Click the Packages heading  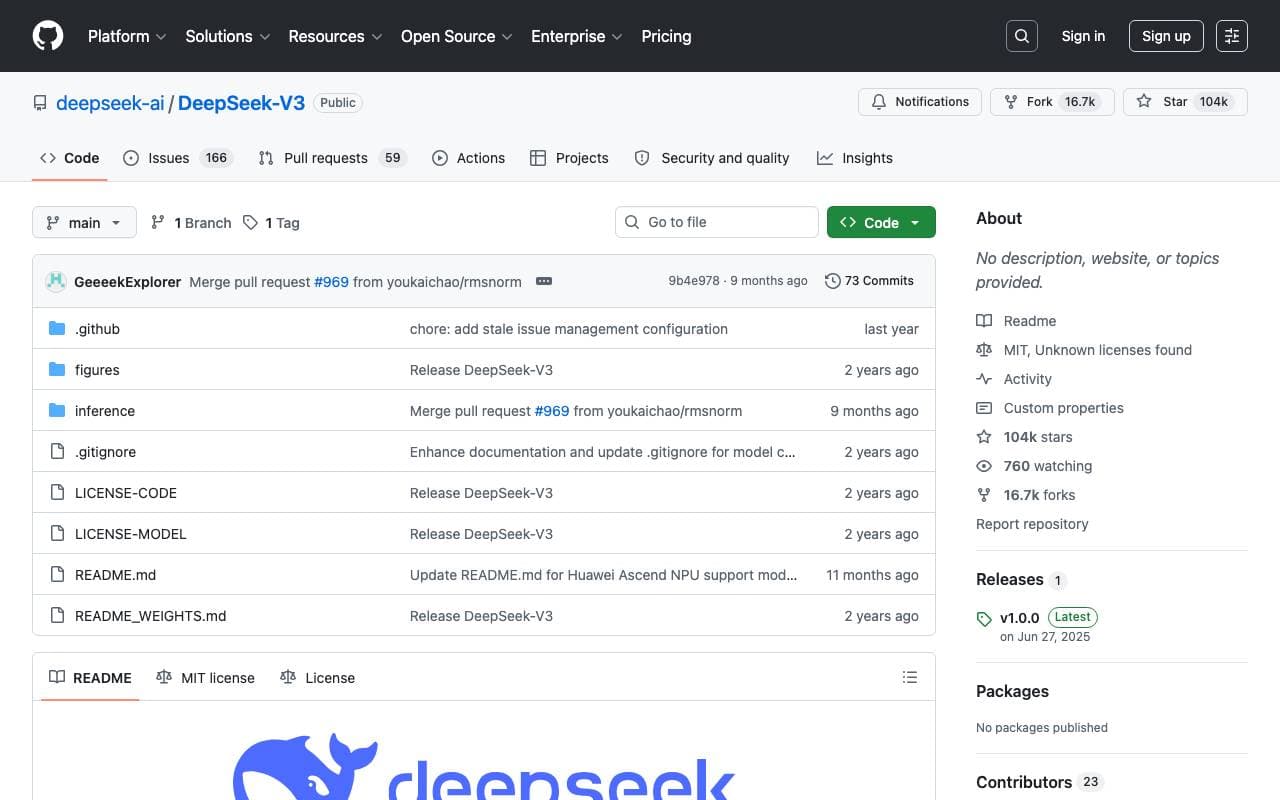tap(1012, 691)
